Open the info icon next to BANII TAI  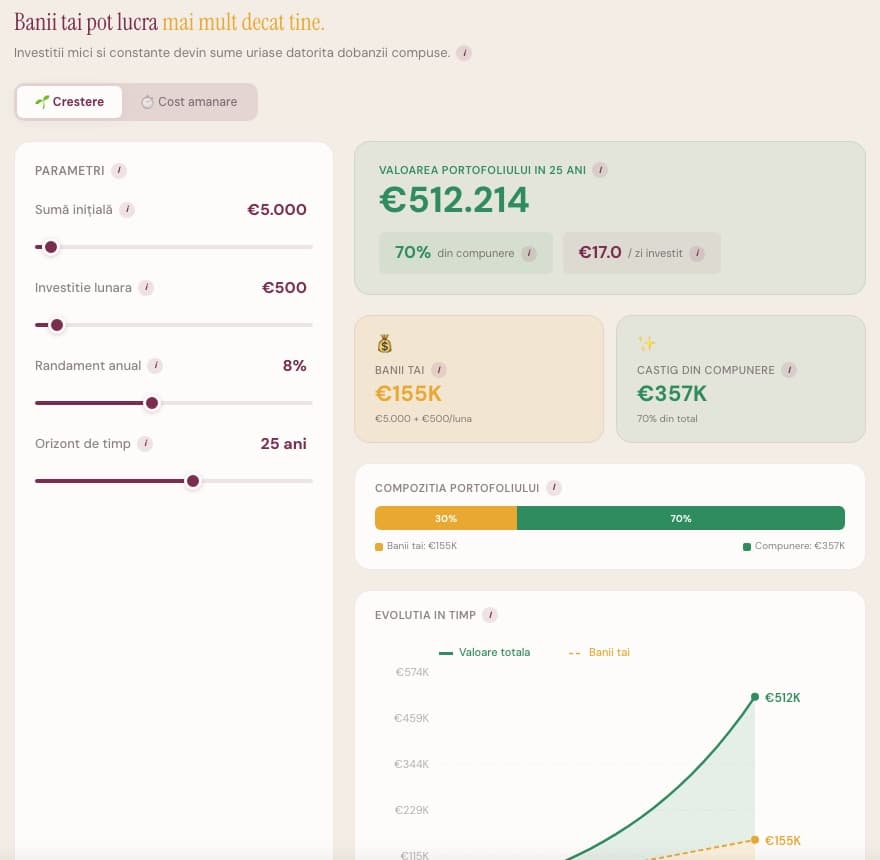tap(439, 370)
